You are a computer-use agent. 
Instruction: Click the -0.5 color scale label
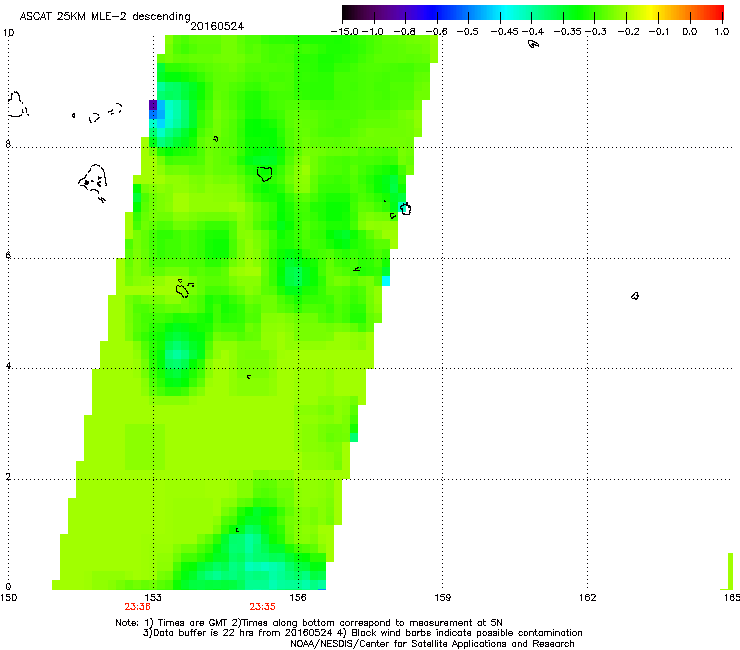468,32
